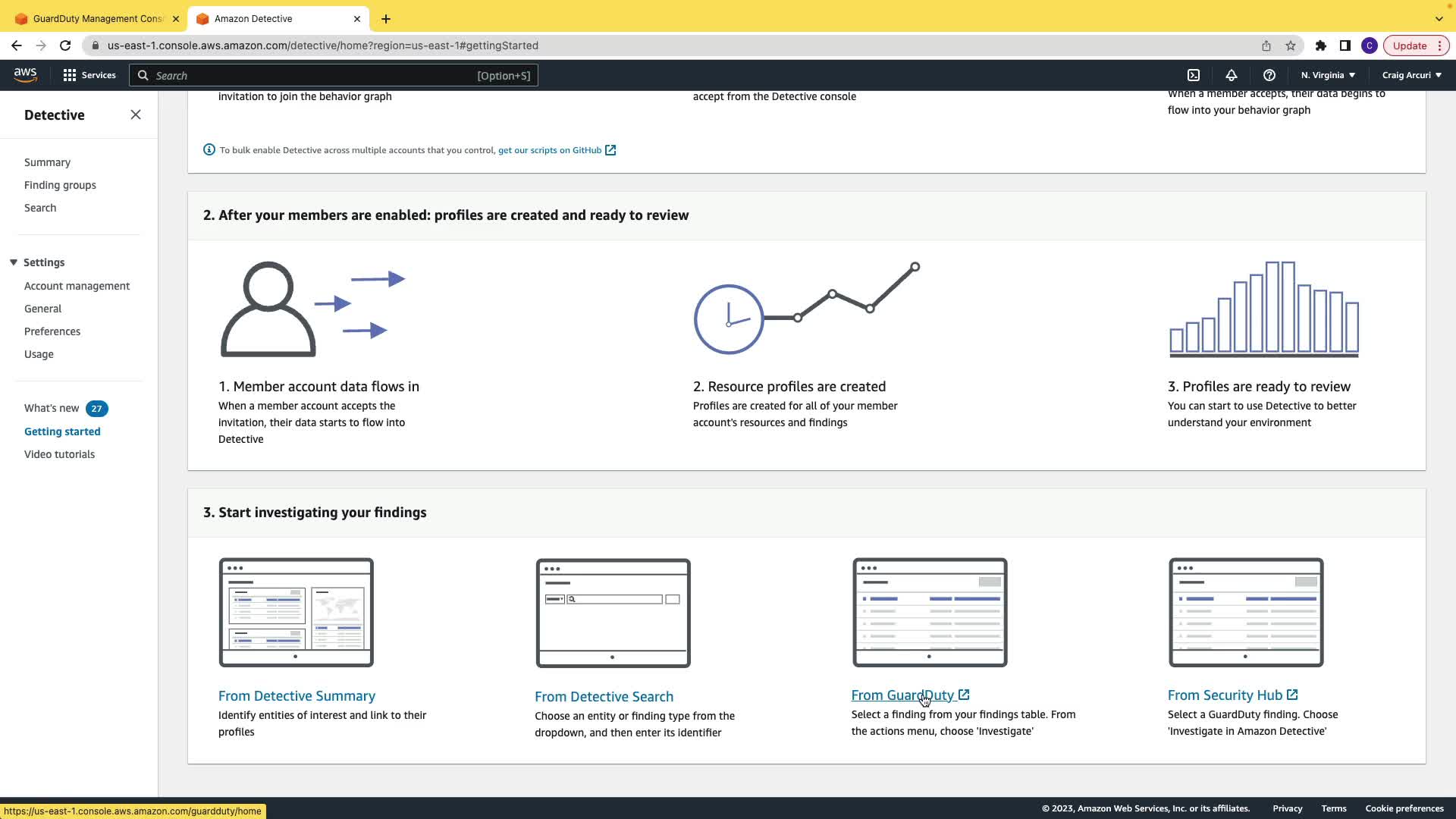Close the Detective sidebar panel
1456x819 pixels.
136,115
